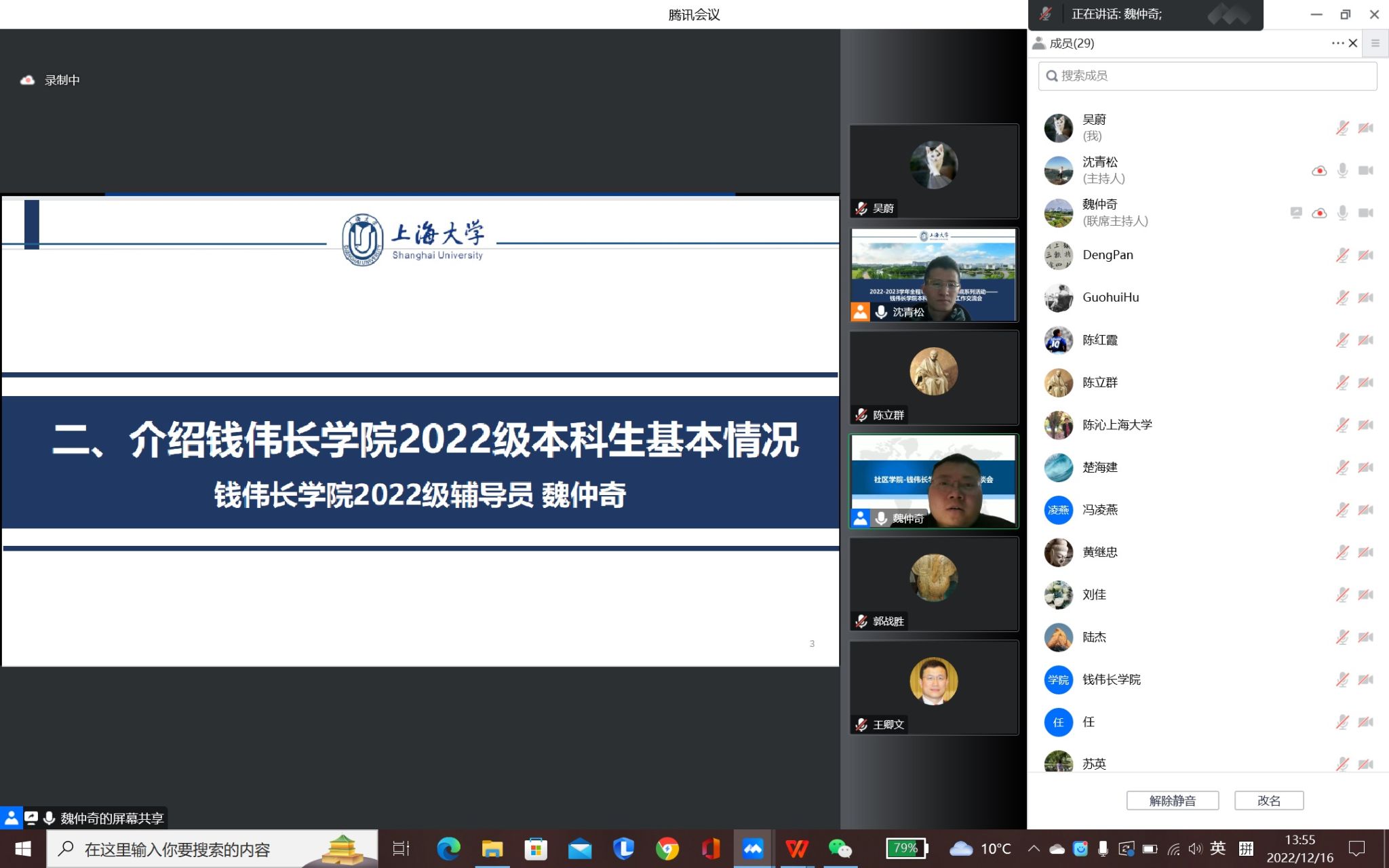
Task: Click the 搜索成员 search field
Action: tap(1207, 75)
